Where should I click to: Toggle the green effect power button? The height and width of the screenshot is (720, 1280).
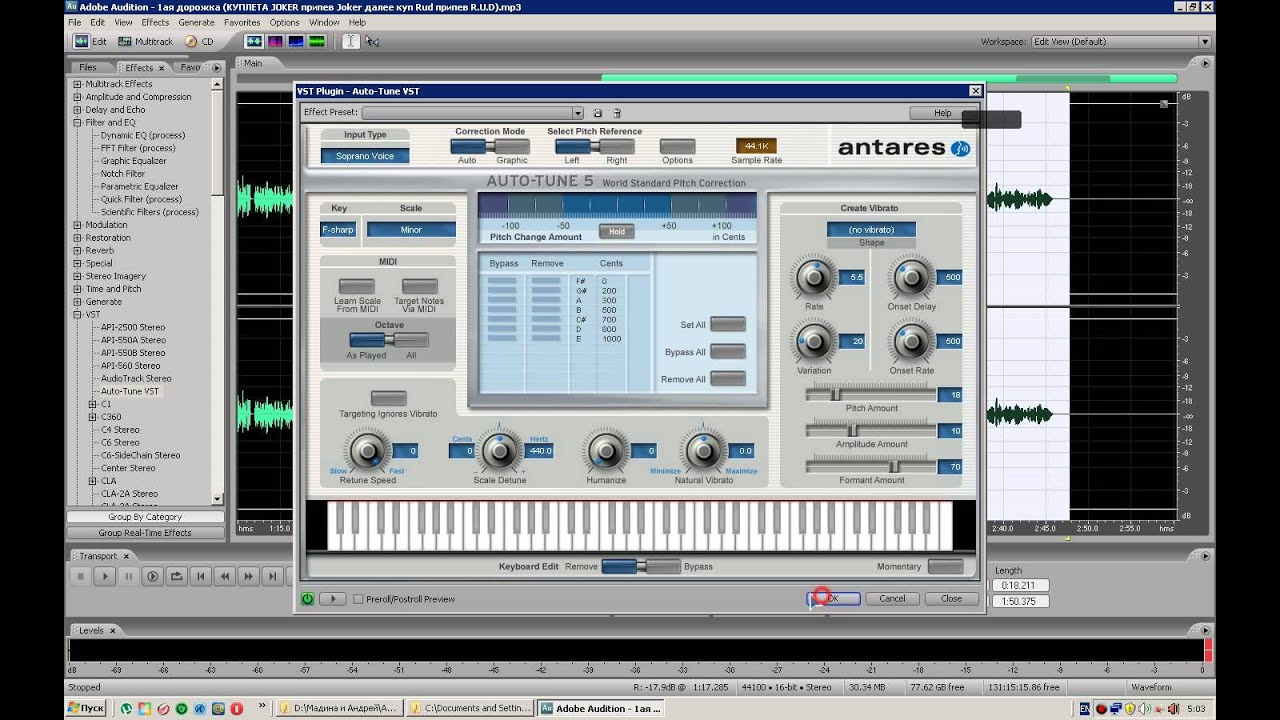tap(307, 599)
